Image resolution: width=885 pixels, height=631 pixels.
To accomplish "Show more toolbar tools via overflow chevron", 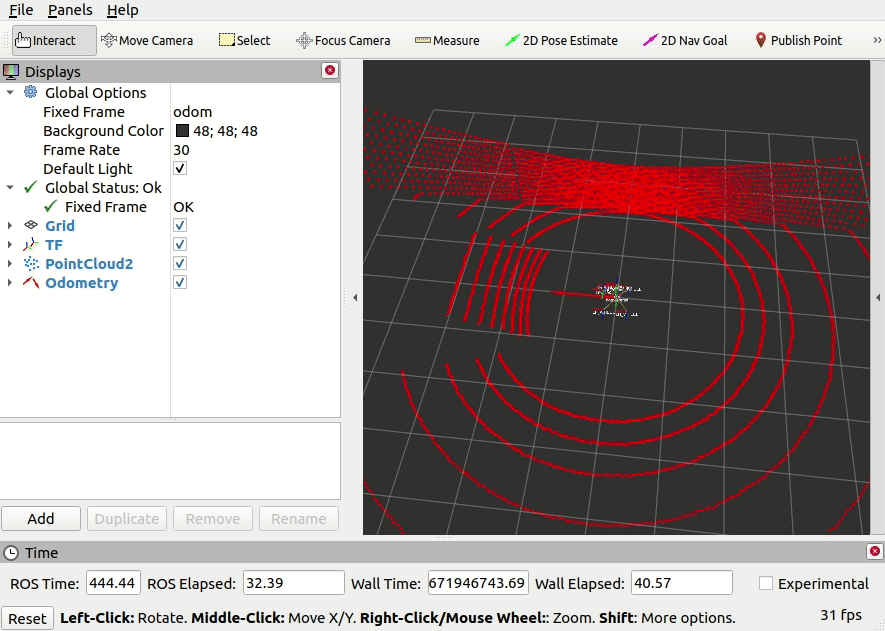I will point(877,40).
